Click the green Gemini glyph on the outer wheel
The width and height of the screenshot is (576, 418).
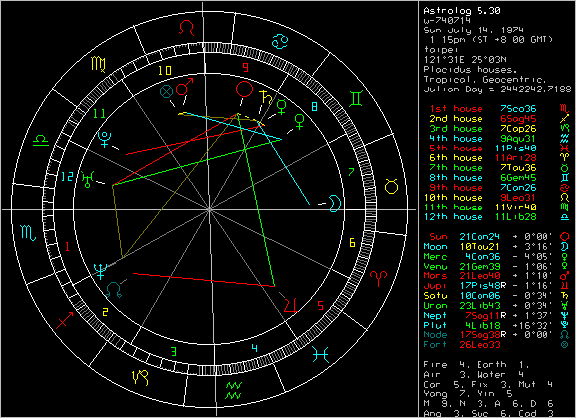[356, 98]
